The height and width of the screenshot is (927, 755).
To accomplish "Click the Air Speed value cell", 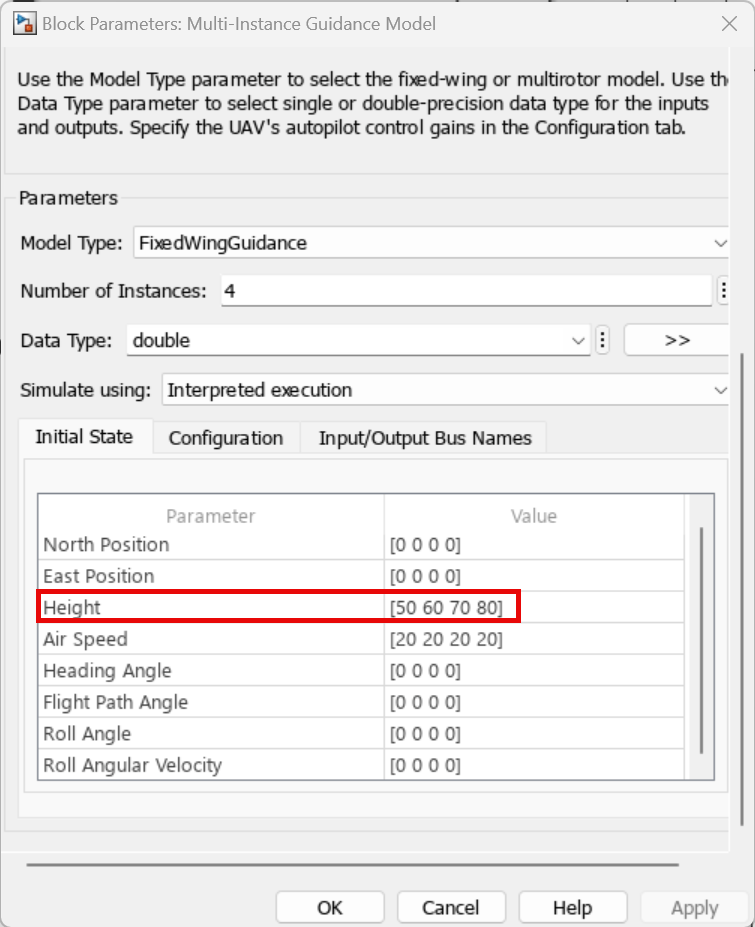I will tap(534, 639).
